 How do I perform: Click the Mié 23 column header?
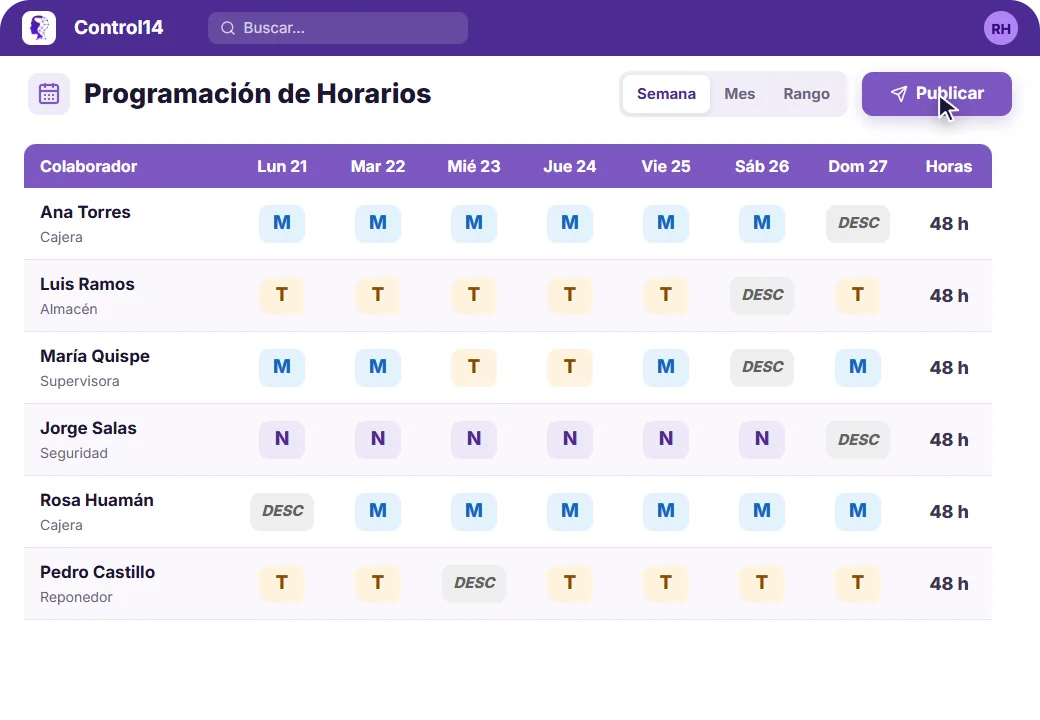pos(474,166)
